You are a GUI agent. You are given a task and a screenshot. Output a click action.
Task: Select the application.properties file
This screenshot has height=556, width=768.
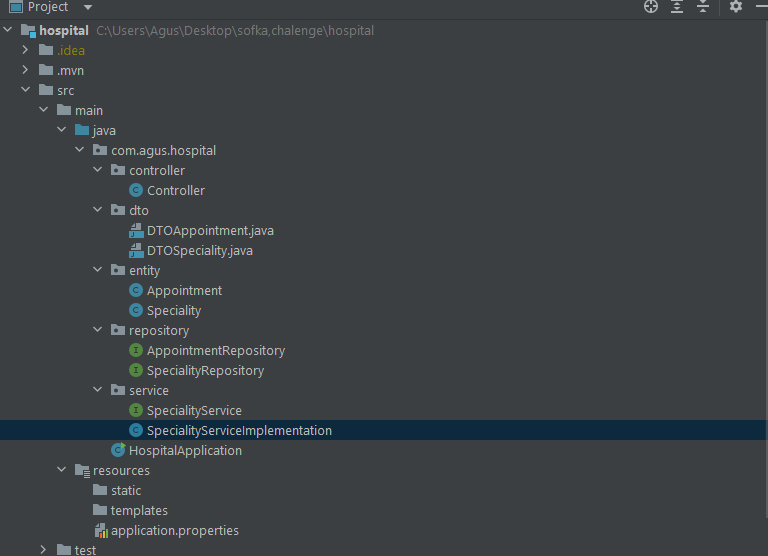175,531
